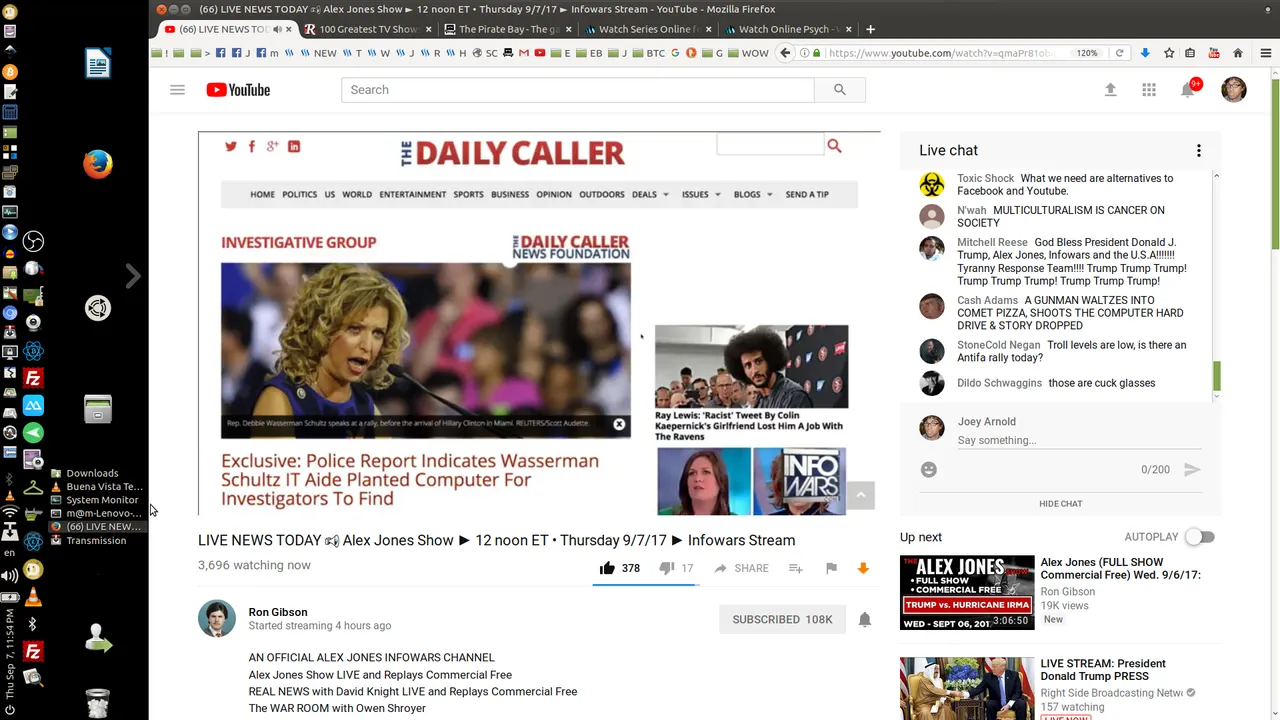Click HIDE CHAT below live chat
The width and height of the screenshot is (1280, 720).
click(x=1060, y=504)
